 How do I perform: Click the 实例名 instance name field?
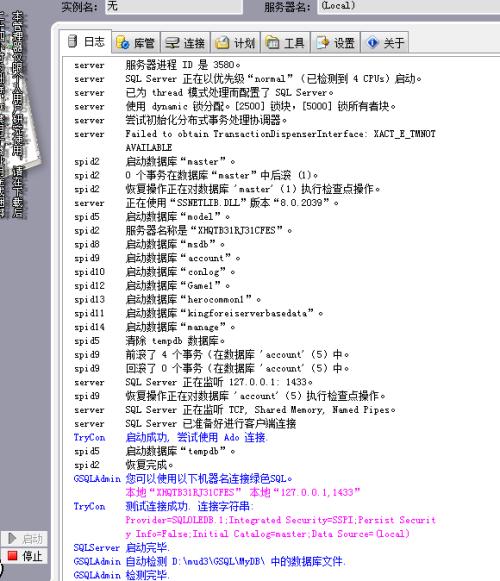pos(174,6)
